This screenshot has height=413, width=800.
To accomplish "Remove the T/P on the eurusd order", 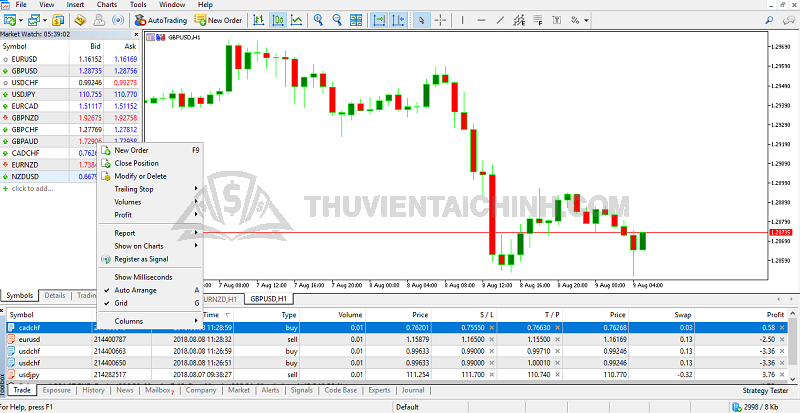I will coord(558,339).
